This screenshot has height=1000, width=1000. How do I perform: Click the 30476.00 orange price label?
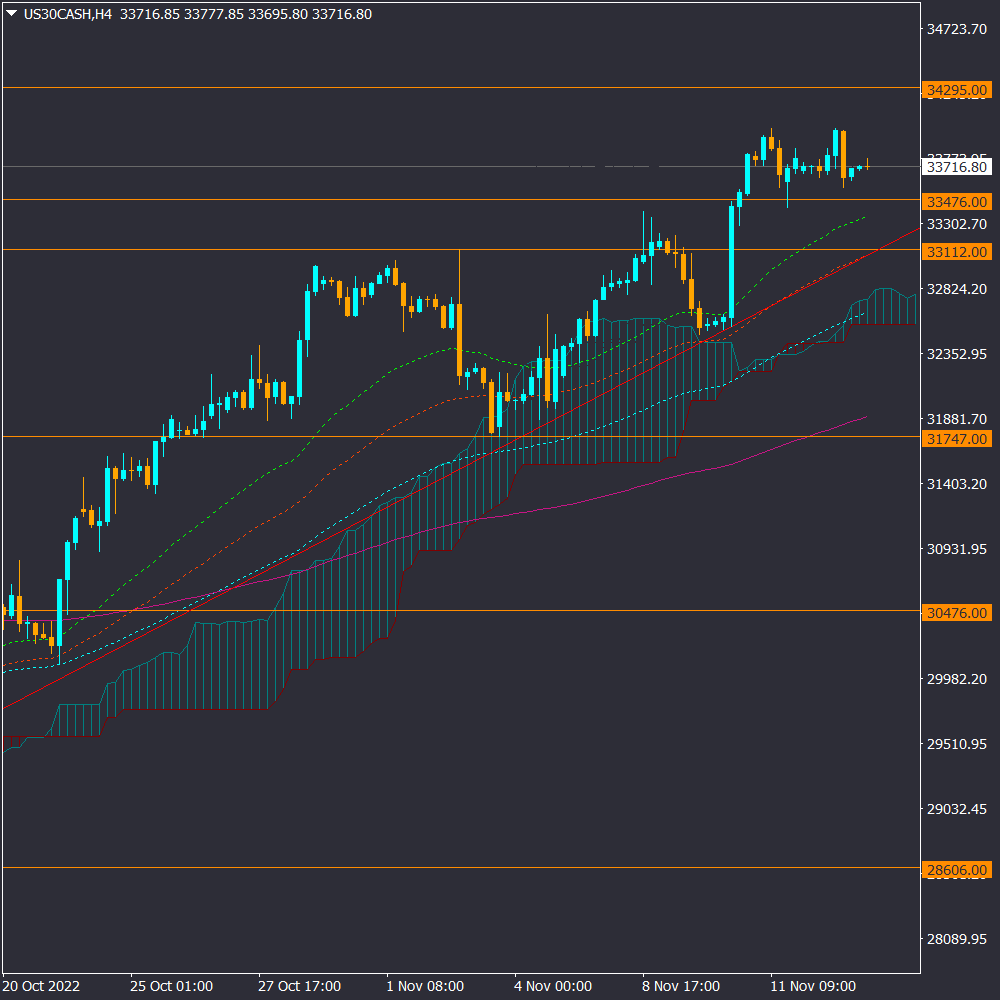(x=957, y=612)
